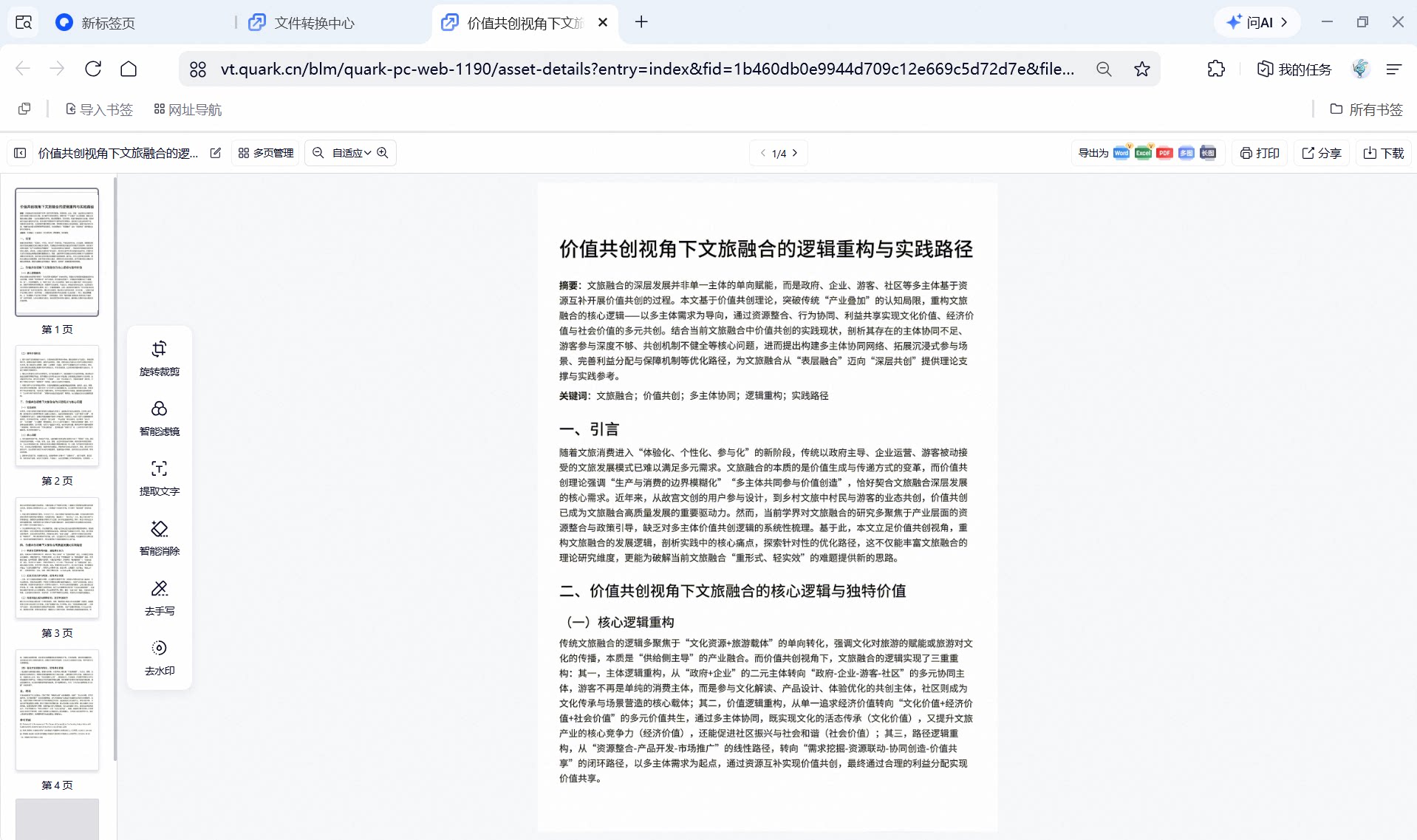1417x840 pixels.
Task: Open 我的任务 my tasks
Action: 1294,69
